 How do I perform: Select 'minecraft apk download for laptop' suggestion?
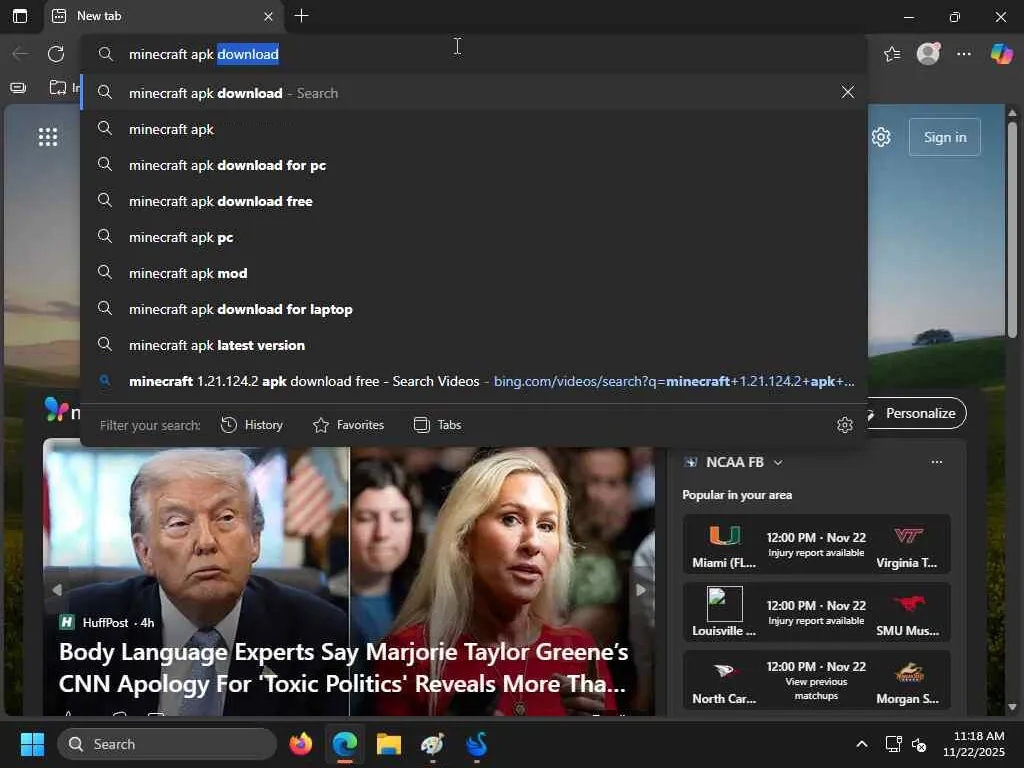474,309
